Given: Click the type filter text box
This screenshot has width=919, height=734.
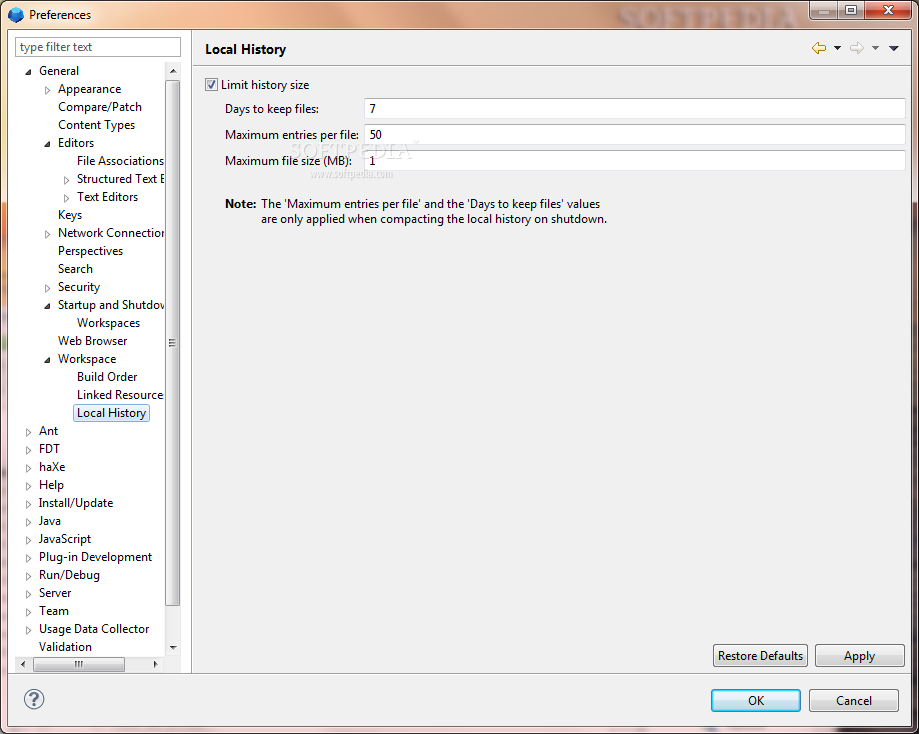Looking at the screenshot, I should 98,47.
